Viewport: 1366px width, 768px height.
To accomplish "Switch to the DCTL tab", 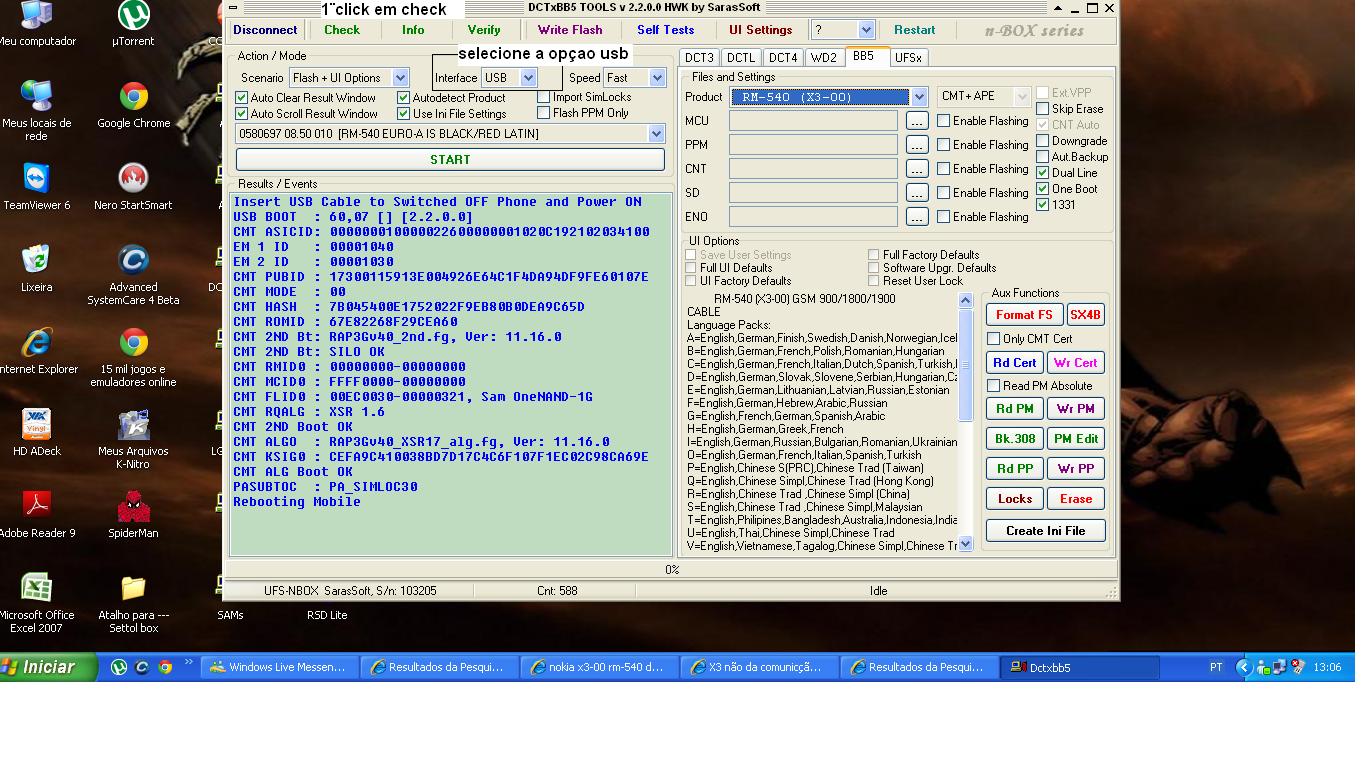I will coord(741,58).
